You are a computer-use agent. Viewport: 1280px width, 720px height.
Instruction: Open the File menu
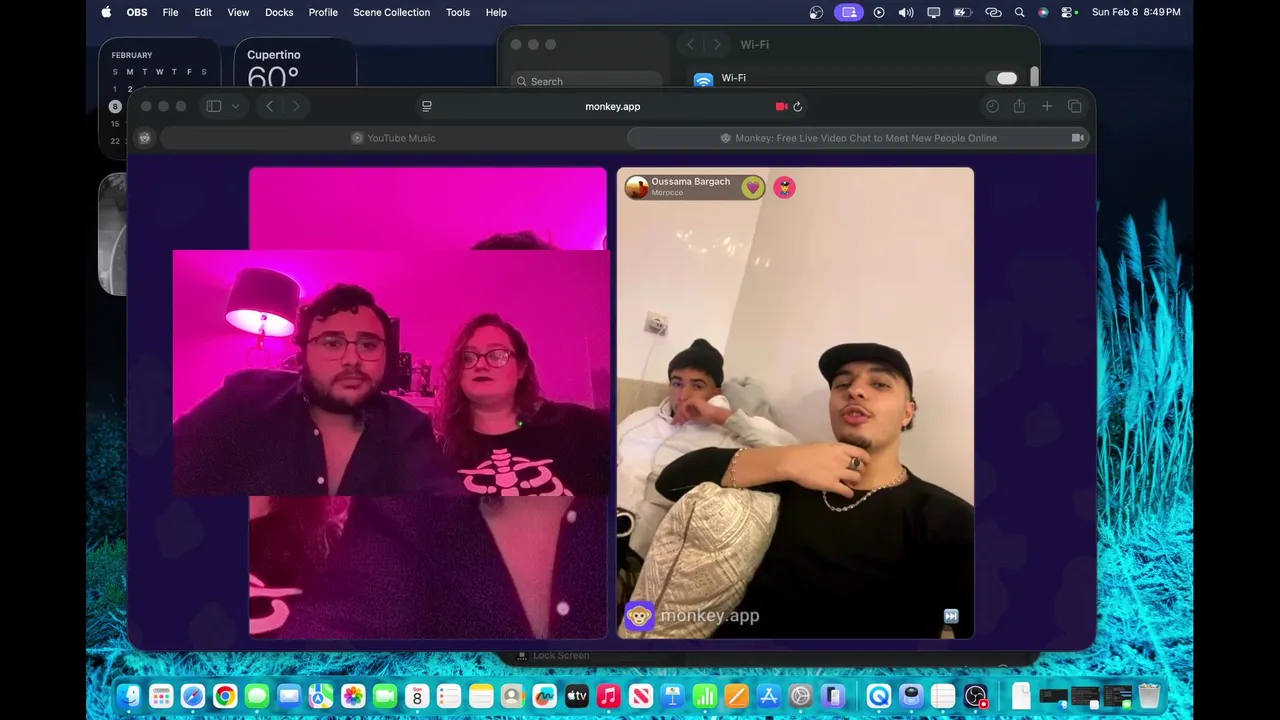170,12
